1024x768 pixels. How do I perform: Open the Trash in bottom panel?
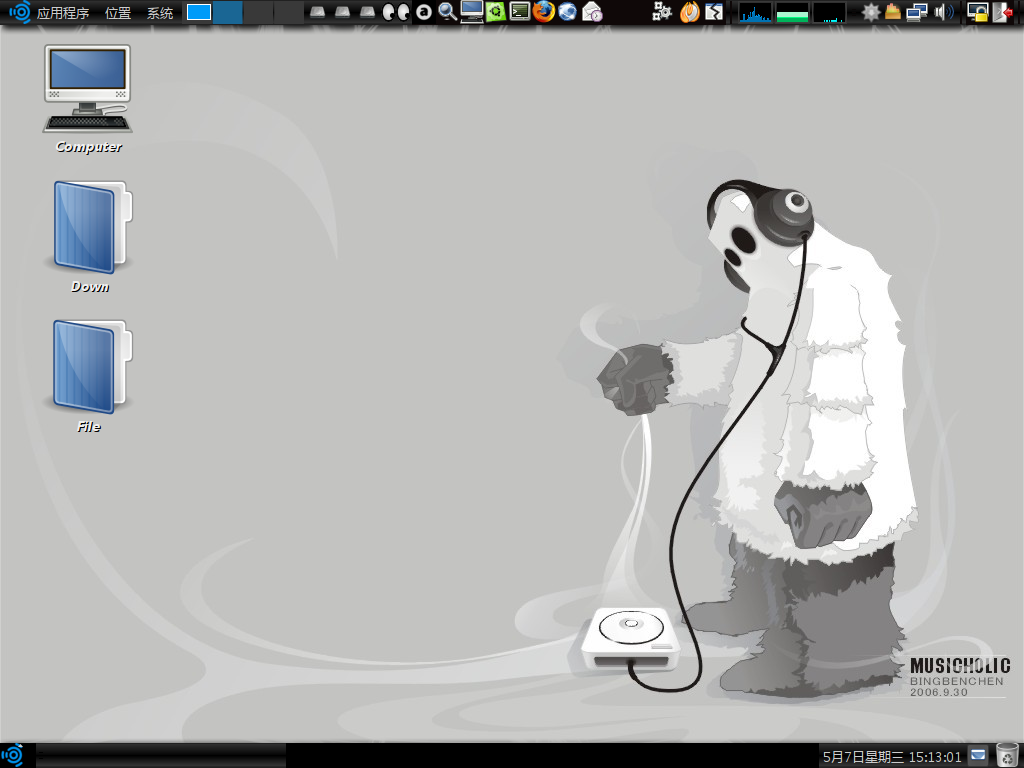pyautogui.click(x=1007, y=756)
